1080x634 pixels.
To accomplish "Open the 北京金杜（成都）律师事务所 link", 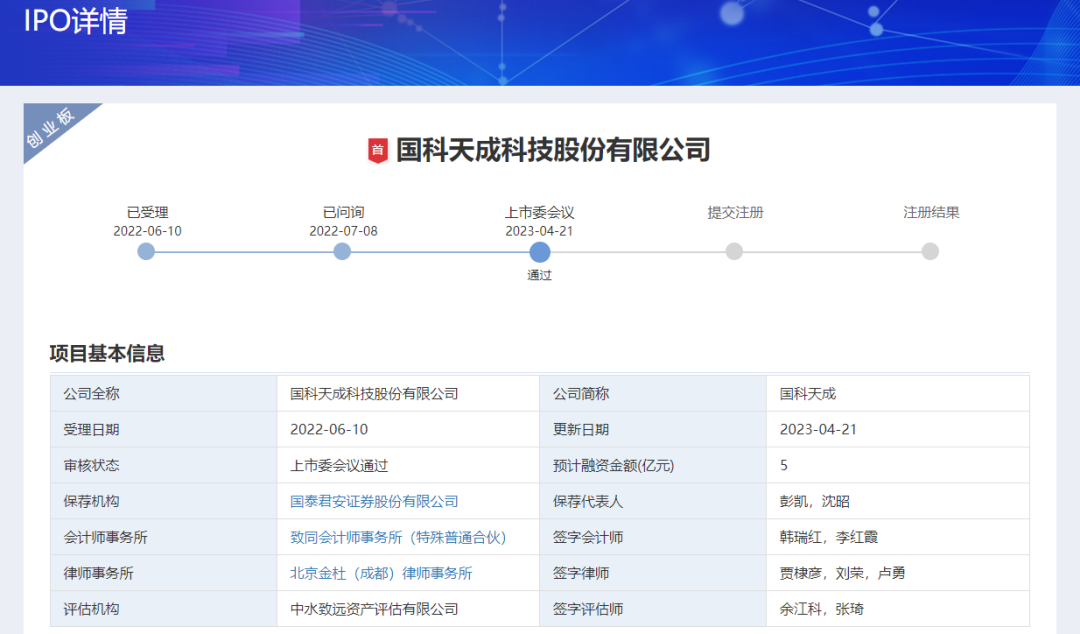I will (x=381, y=573).
